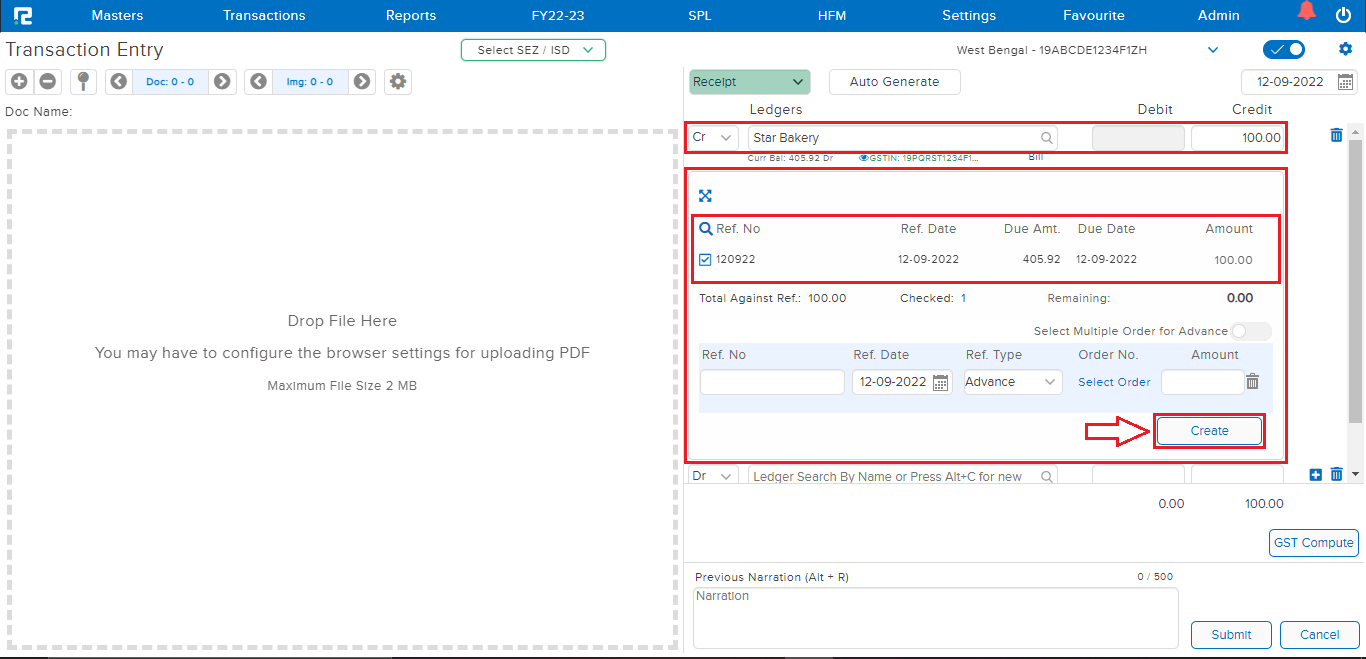The height and width of the screenshot is (659, 1366).
Task: Open the Reports menu
Action: 410,15
